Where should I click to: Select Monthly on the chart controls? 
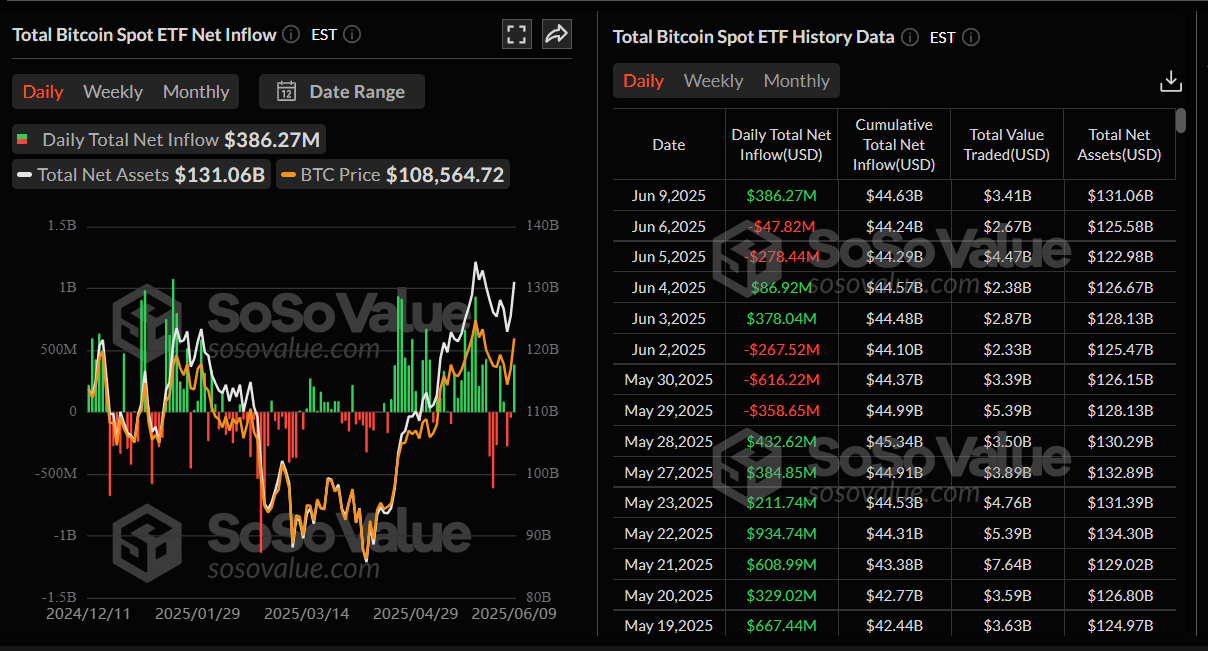click(196, 91)
